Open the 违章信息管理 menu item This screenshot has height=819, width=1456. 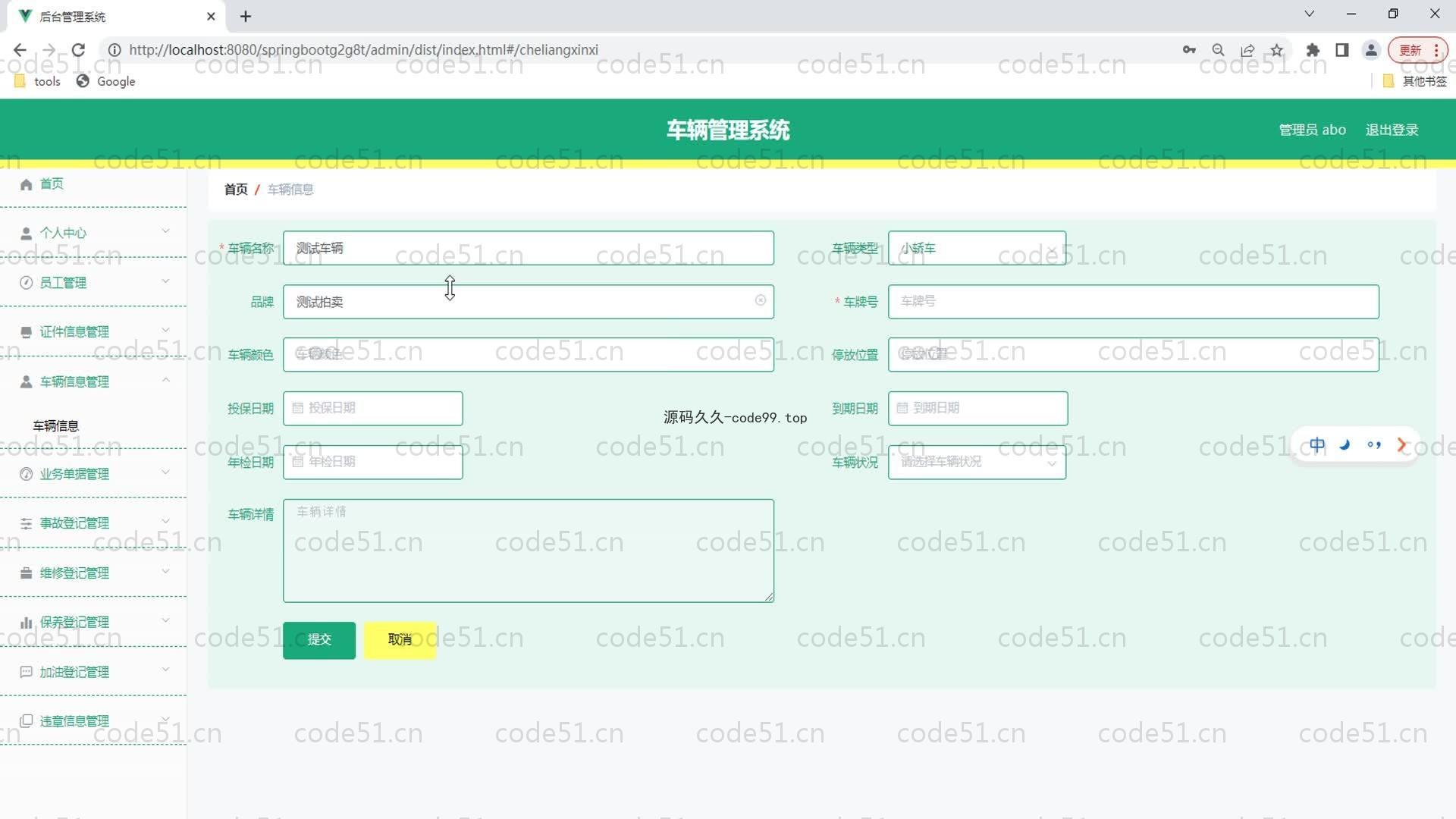[74, 721]
